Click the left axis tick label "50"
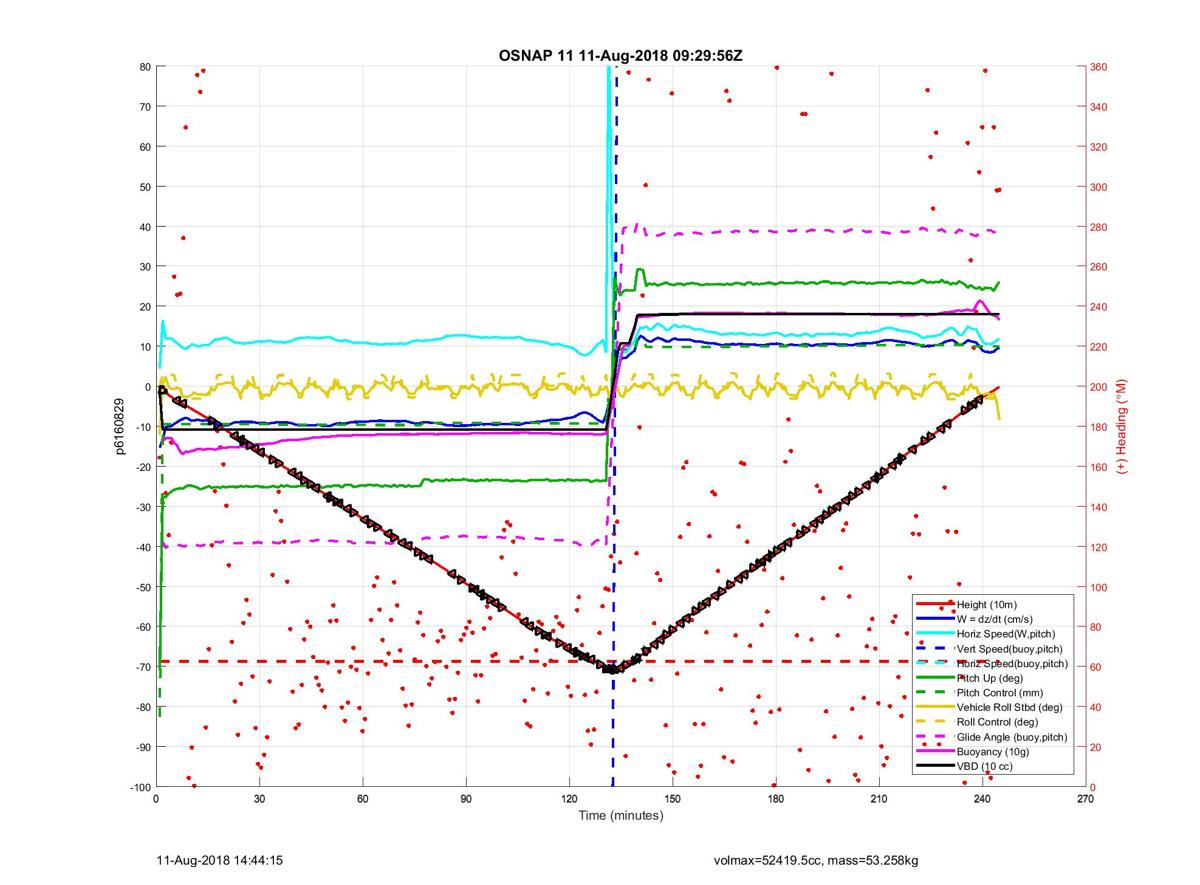Image resolution: width=1200 pixels, height=885 pixels. click(144, 187)
